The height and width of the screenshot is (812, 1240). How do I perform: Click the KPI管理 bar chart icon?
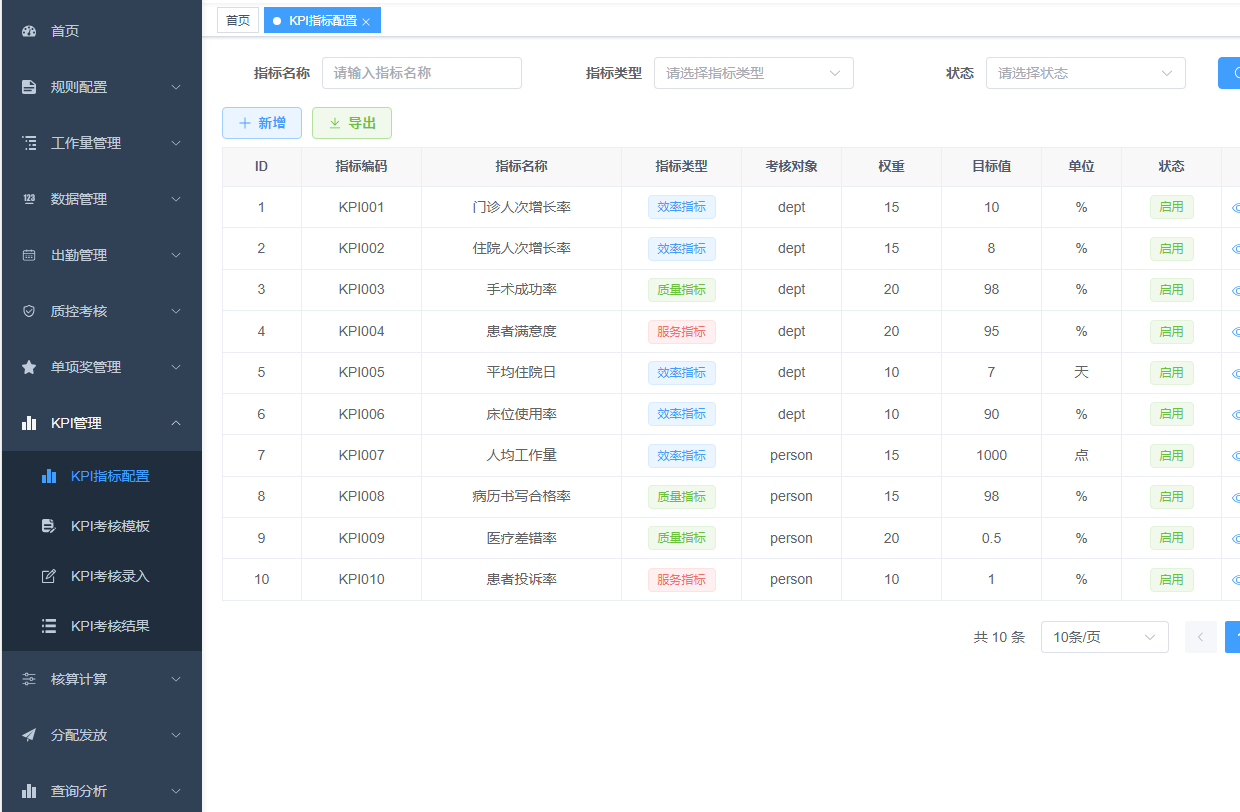pyautogui.click(x=29, y=423)
